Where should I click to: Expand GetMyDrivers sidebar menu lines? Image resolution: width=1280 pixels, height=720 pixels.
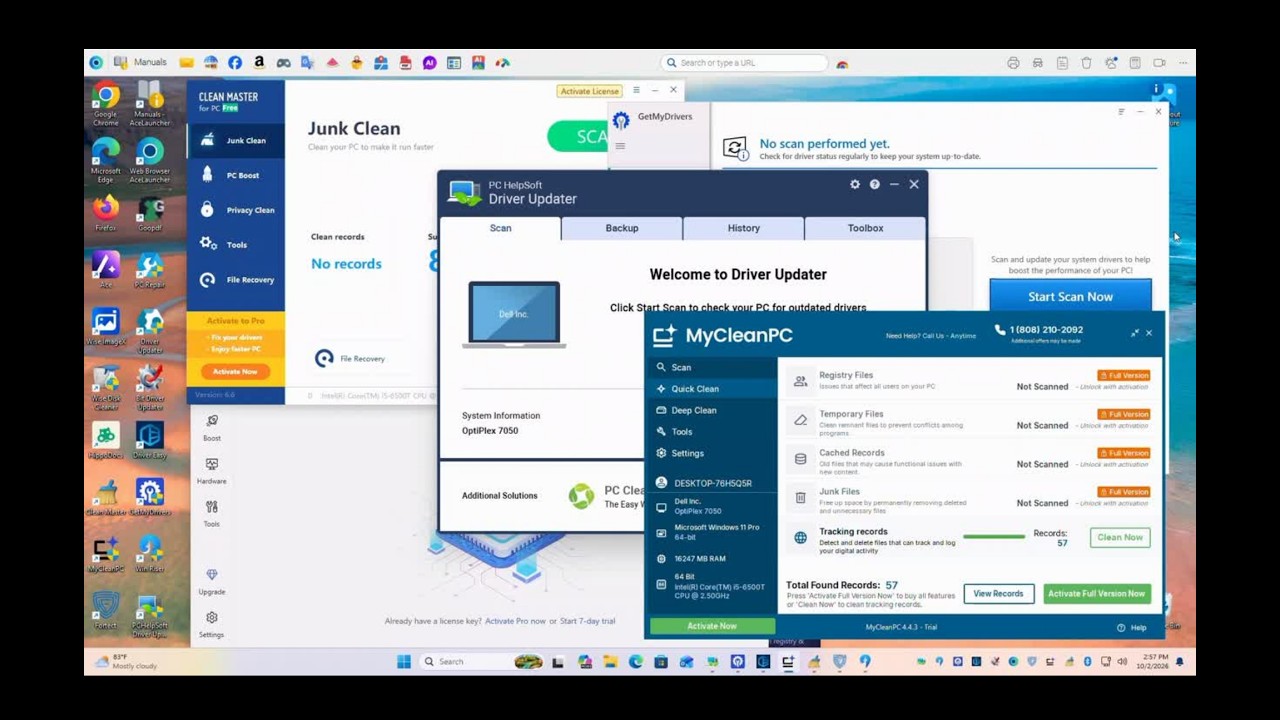(620, 147)
